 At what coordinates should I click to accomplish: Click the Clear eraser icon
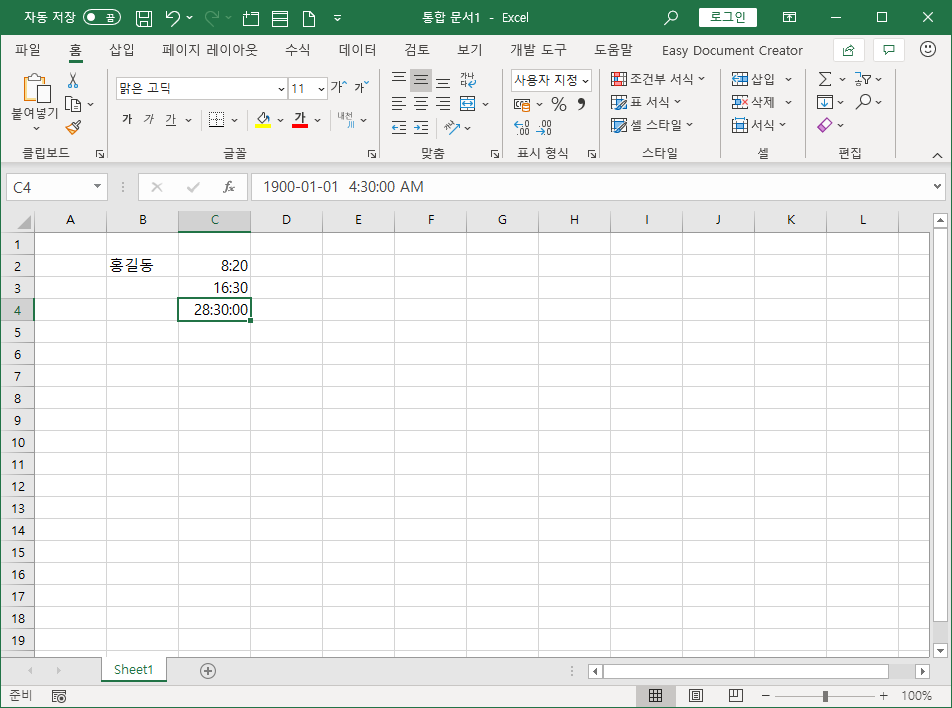pos(824,125)
